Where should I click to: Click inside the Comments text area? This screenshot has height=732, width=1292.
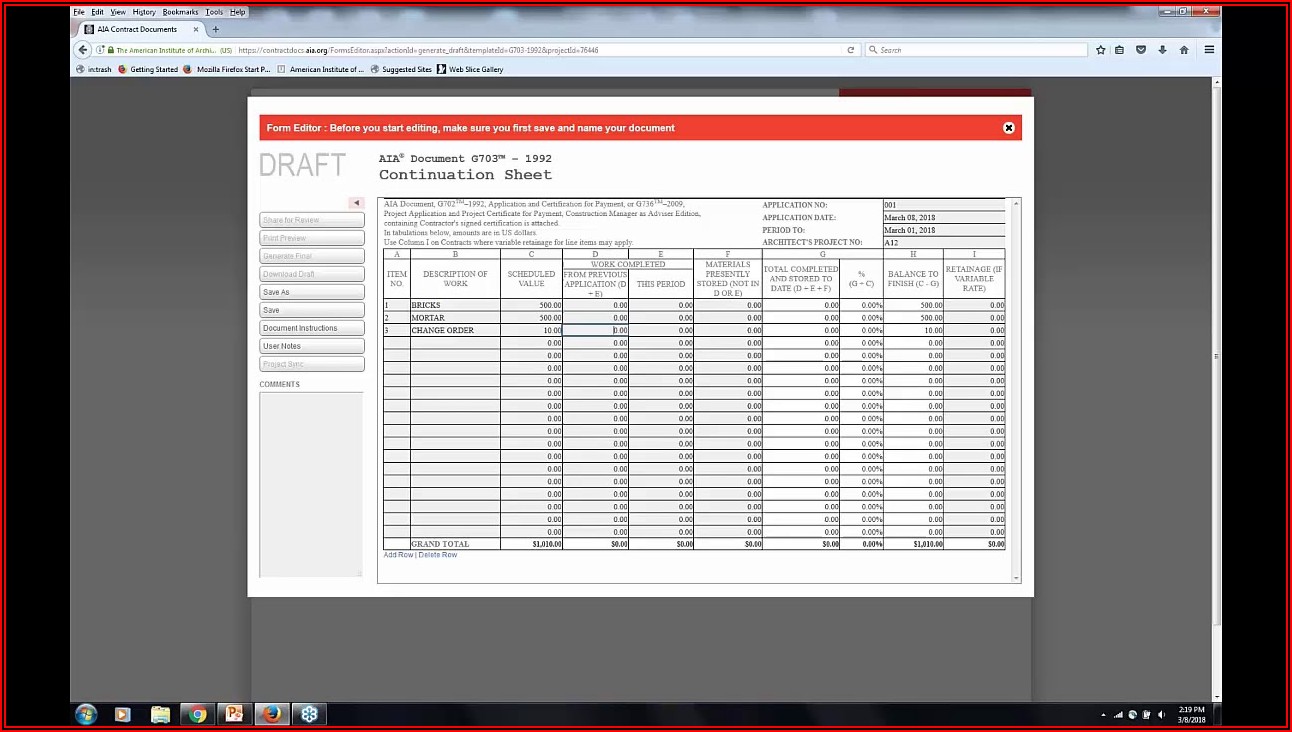point(311,484)
